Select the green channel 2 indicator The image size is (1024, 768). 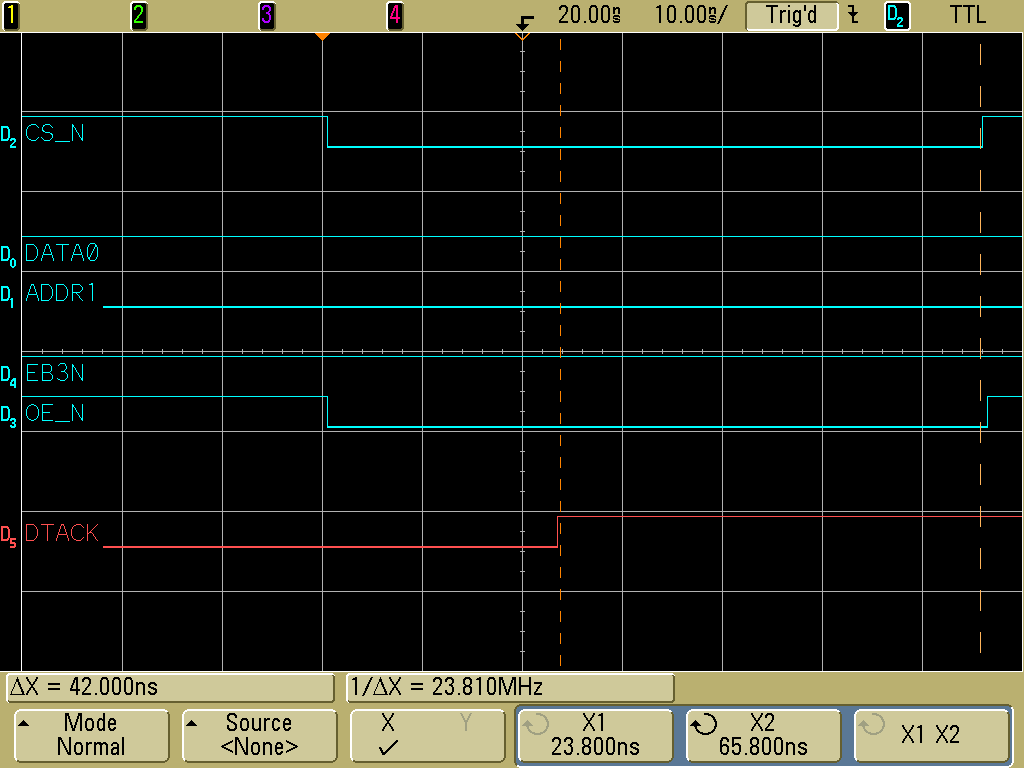click(x=138, y=15)
